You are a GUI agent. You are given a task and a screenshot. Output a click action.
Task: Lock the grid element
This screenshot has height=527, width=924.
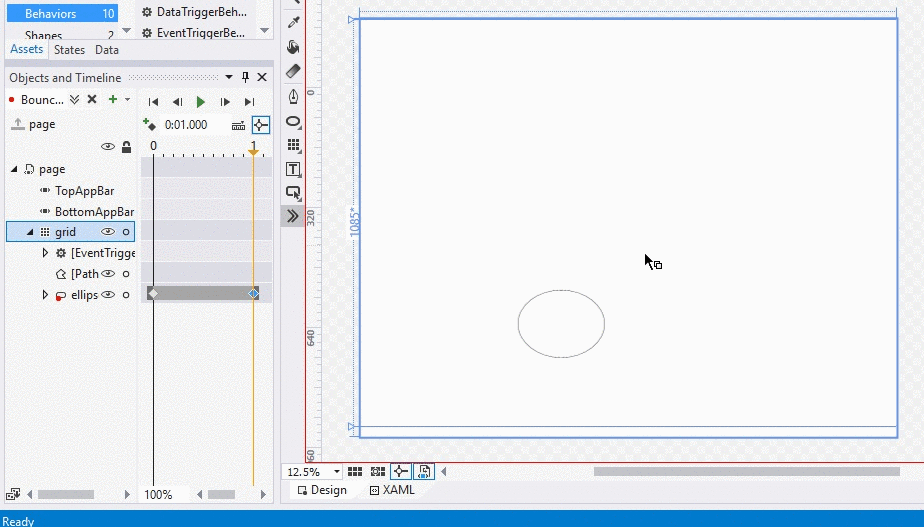pos(126,232)
